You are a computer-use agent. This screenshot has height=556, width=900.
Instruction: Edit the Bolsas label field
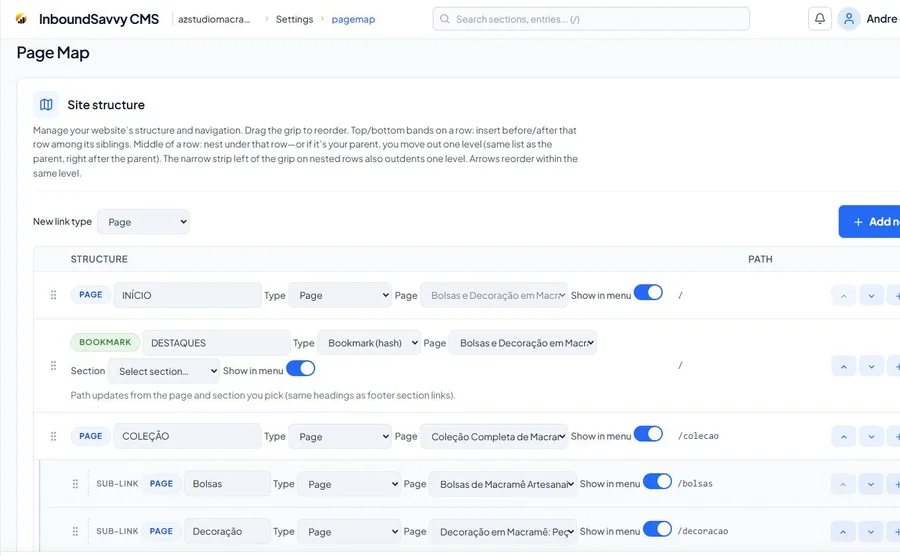pyautogui.click(x=227, y=484)
